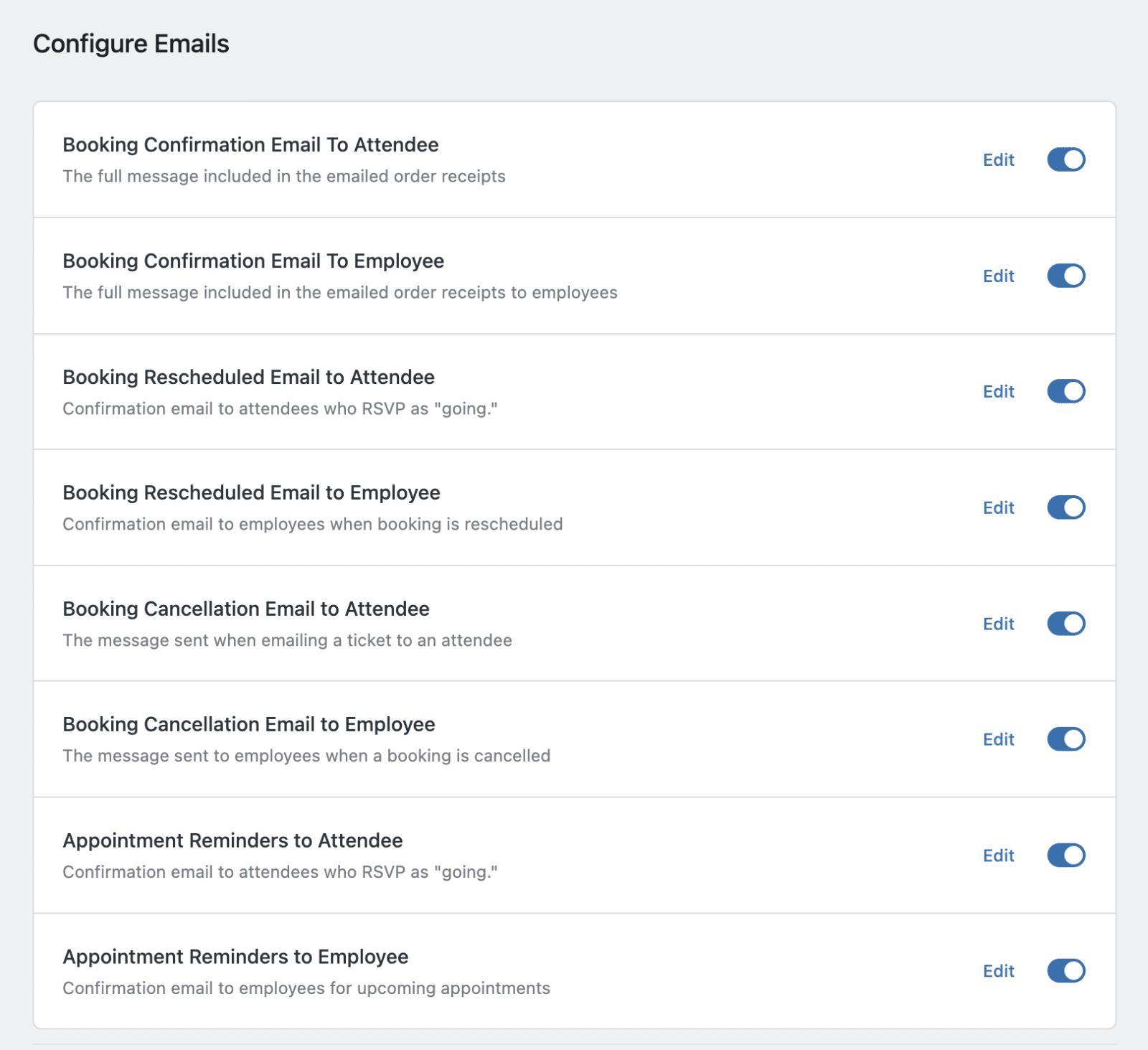This screenshot has width=1148, height=1050.
Task: Select Appointment Reminders to Employee title text
Action: (x=235, y=957)
